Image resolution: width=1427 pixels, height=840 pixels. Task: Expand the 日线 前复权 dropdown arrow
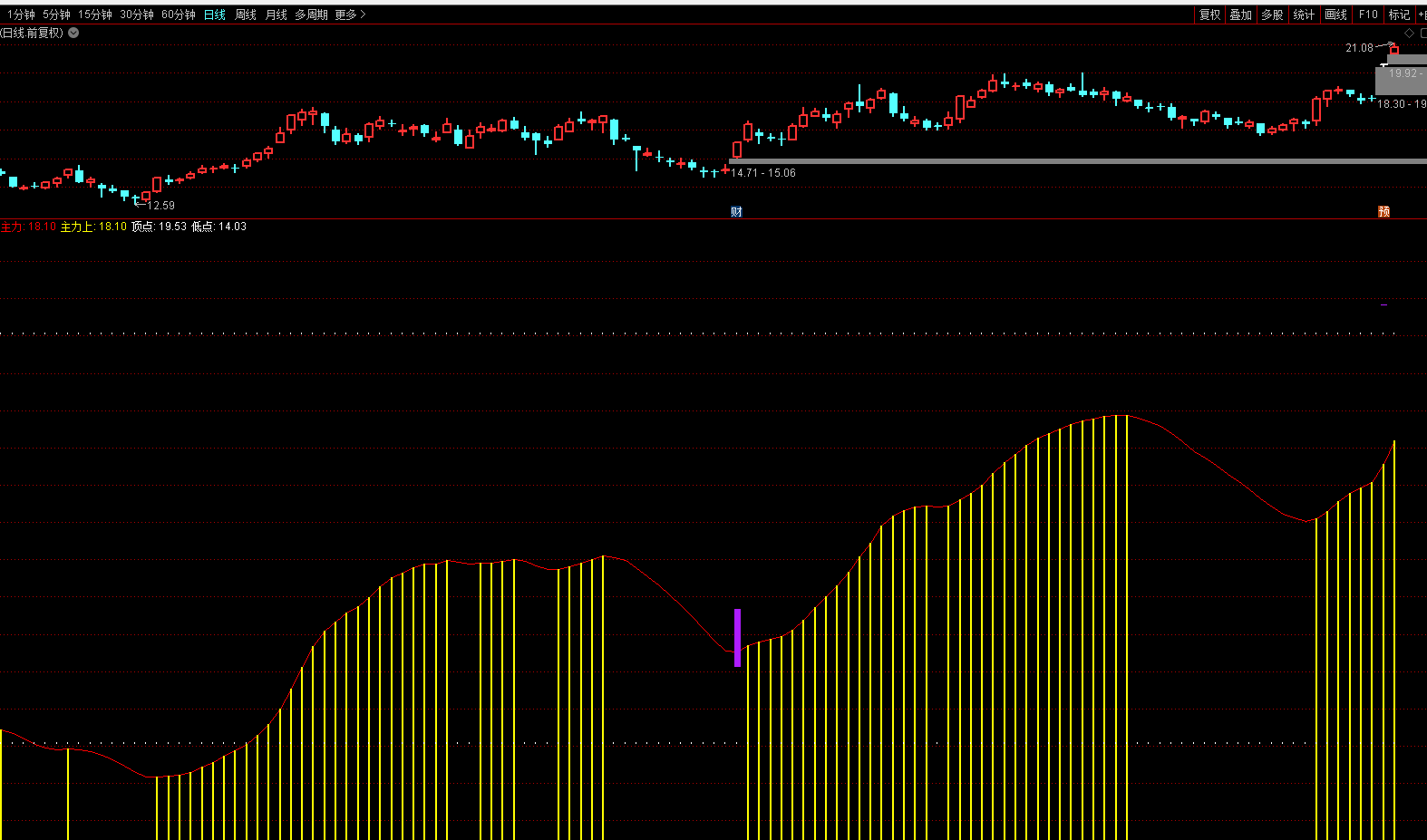[73, 33]
